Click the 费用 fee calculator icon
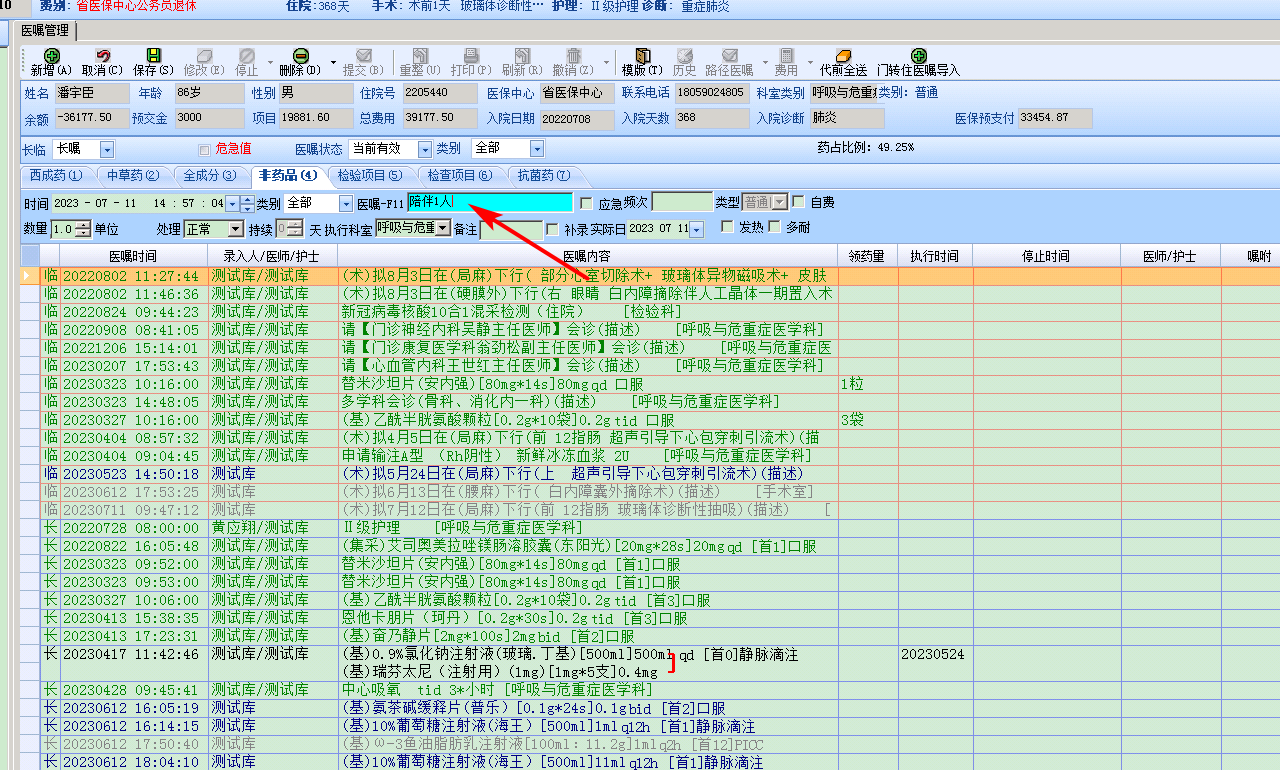Image resolution: width=1280 pixels, height=770 pixels. coord(787,56)
